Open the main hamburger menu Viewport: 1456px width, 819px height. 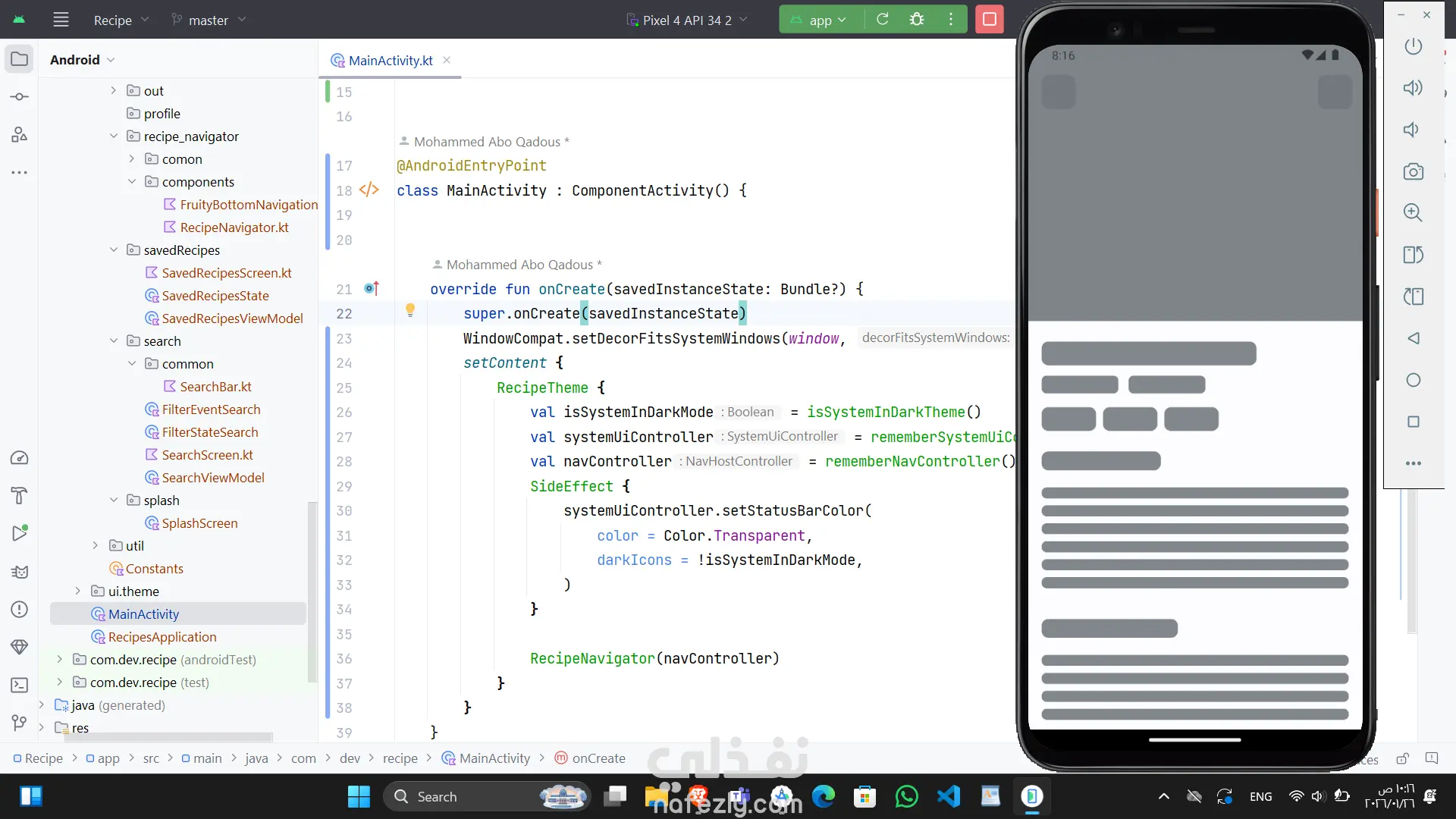(61, 20)
